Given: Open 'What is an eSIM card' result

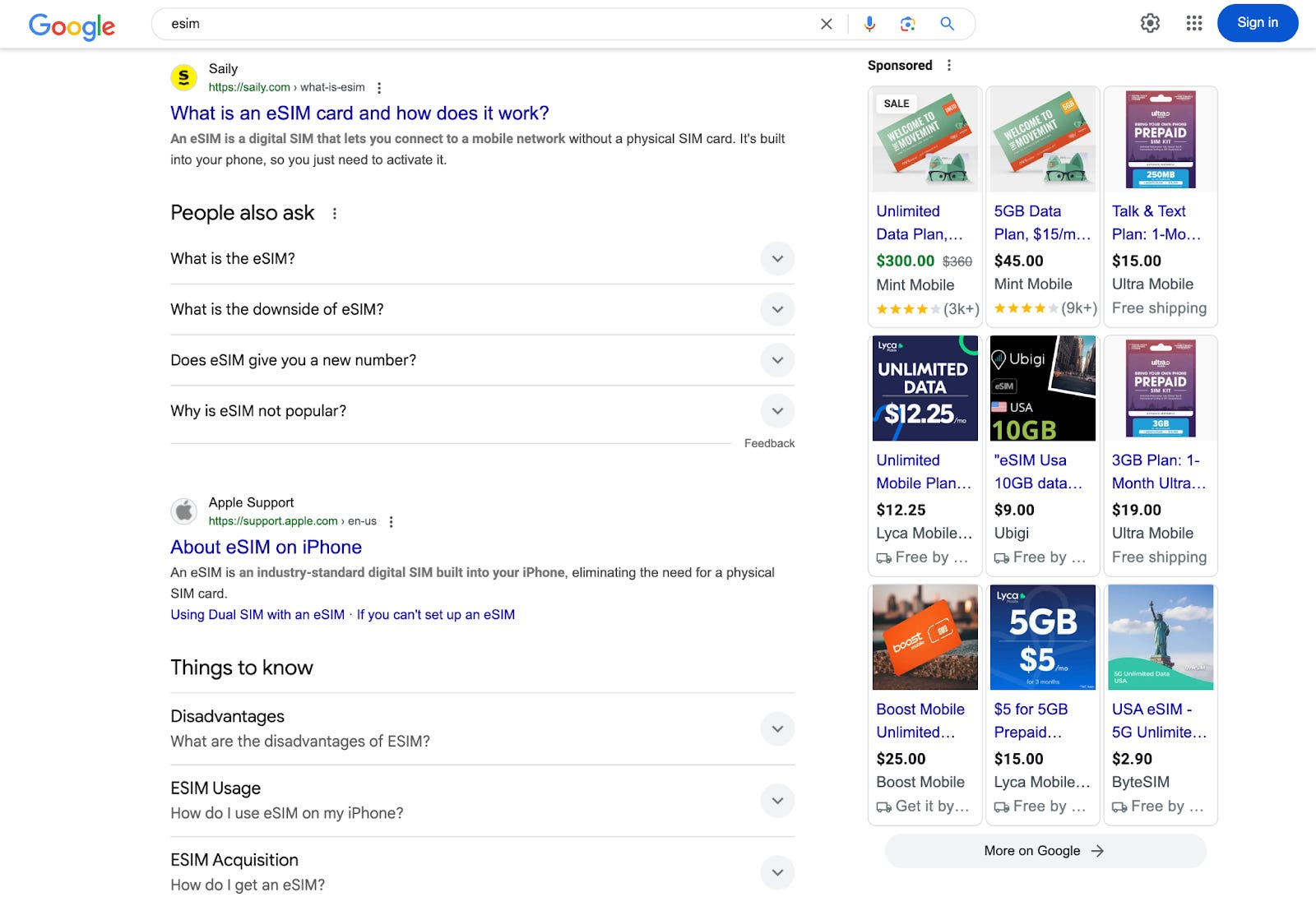Looking at the screenshot, I should tap(359, 113).
